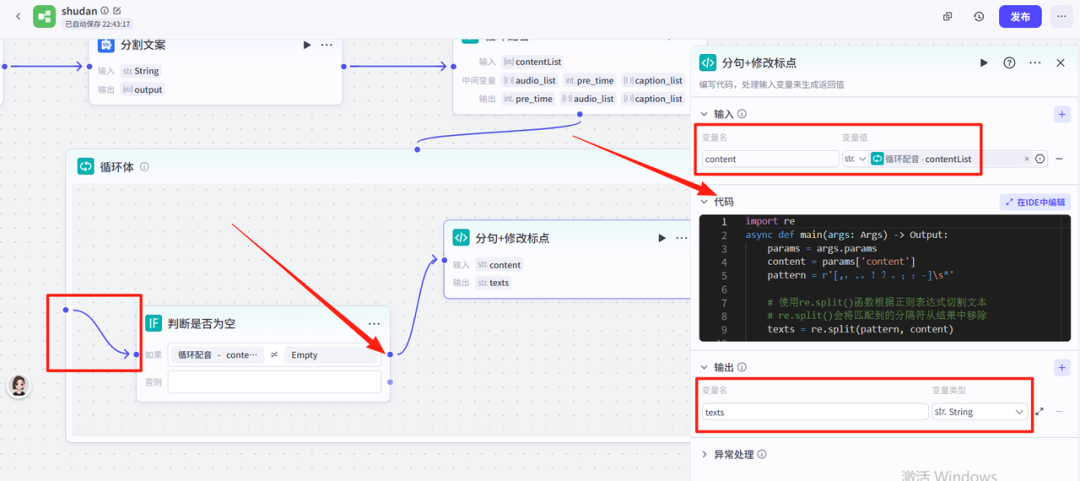This screenshot has width=1080, height=481.
Task: Open the str. String type dropdown
Action: click(979, 411)
